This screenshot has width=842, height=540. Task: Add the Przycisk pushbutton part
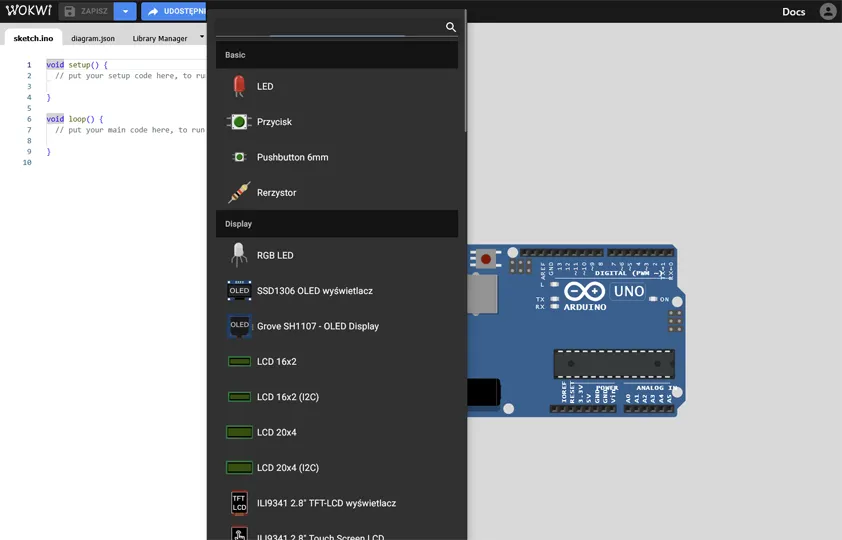click(x=337, y=122)
